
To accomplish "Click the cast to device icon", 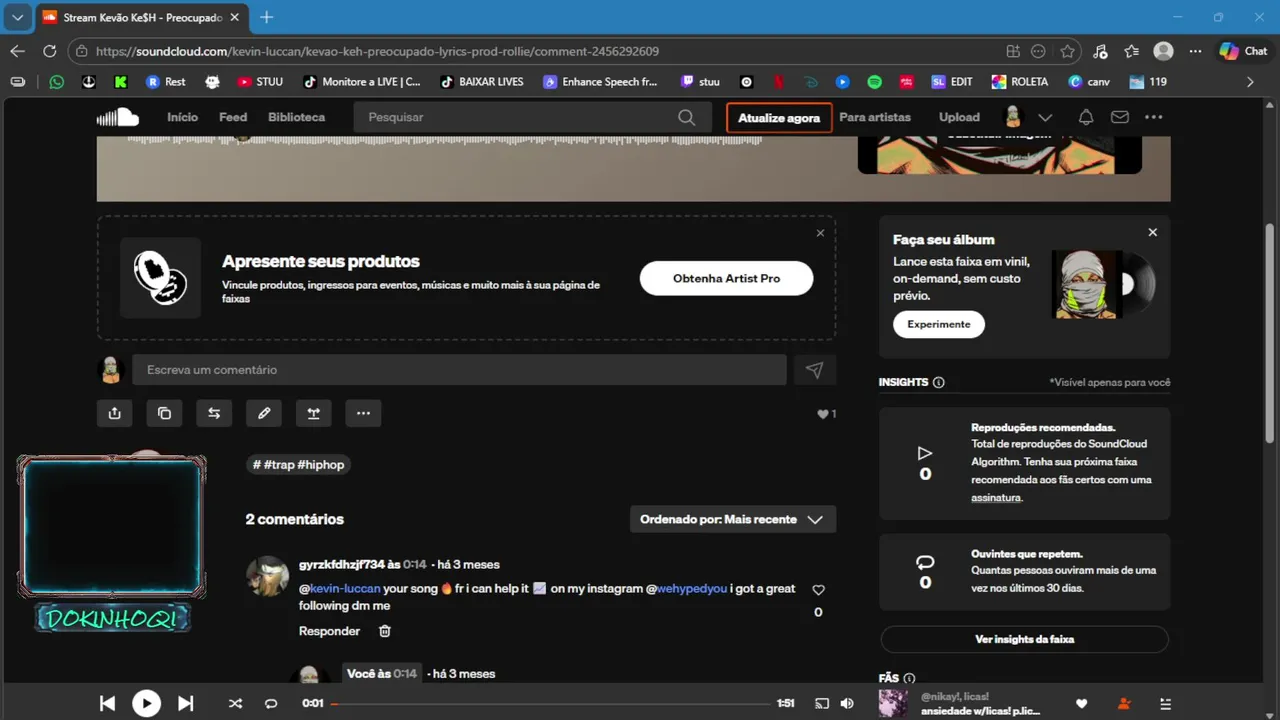I will click(822, 703).
